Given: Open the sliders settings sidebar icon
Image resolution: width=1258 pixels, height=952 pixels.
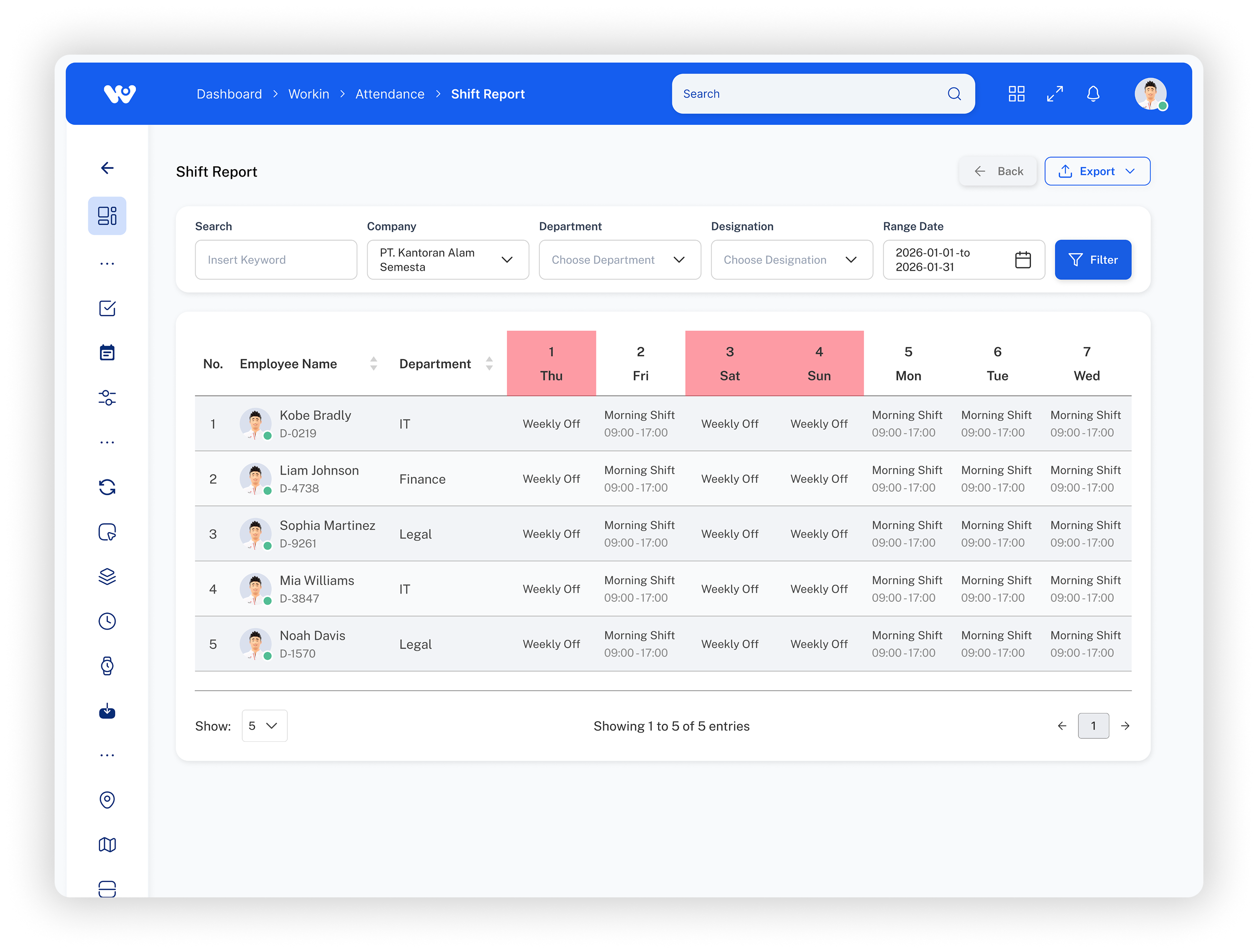Looking at the screenshot, I should 107,397.
